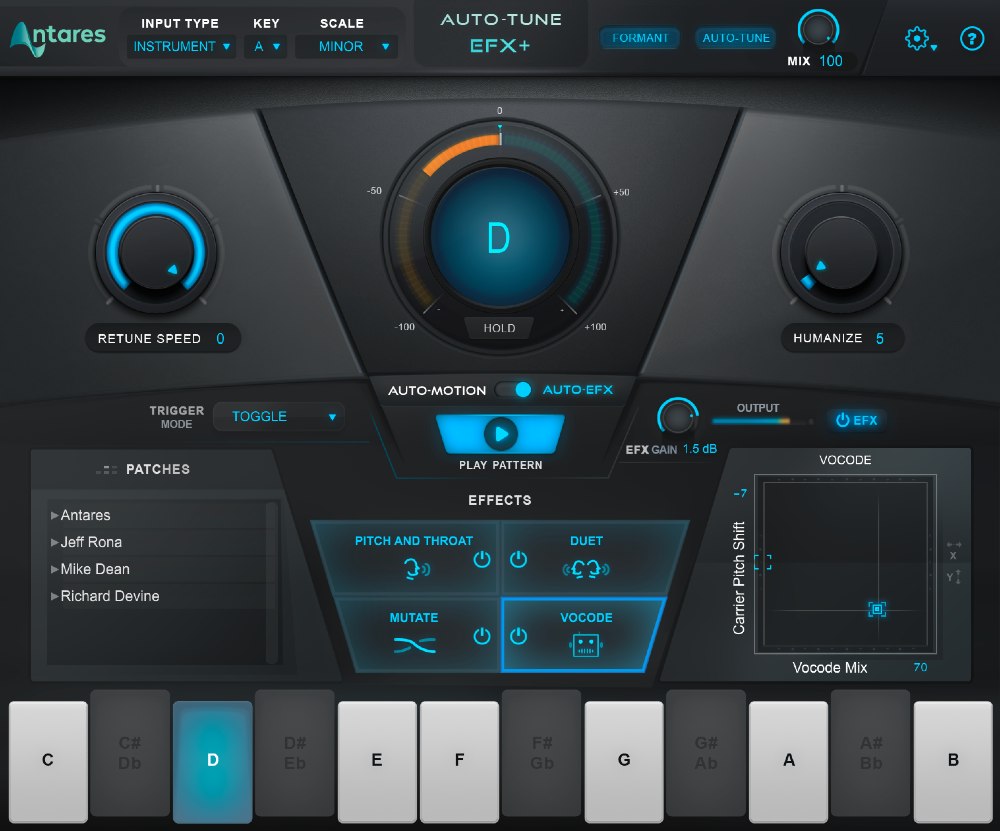Click the Hold button under pitch display
The image size is (1000, 831).
click(499, 328)
